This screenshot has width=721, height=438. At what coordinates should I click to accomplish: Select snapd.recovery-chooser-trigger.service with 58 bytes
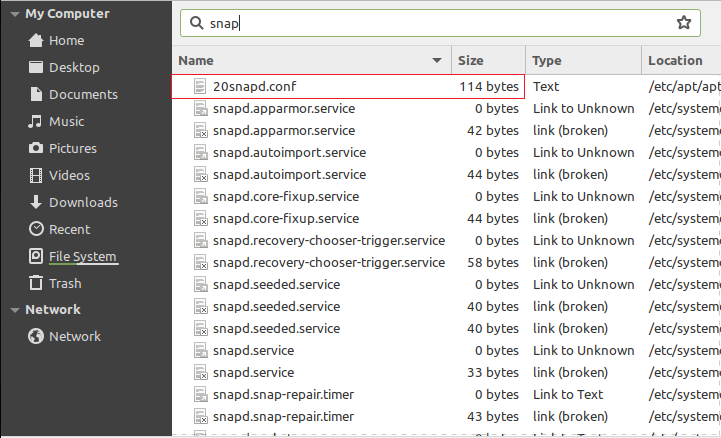(x=328, y=263)
